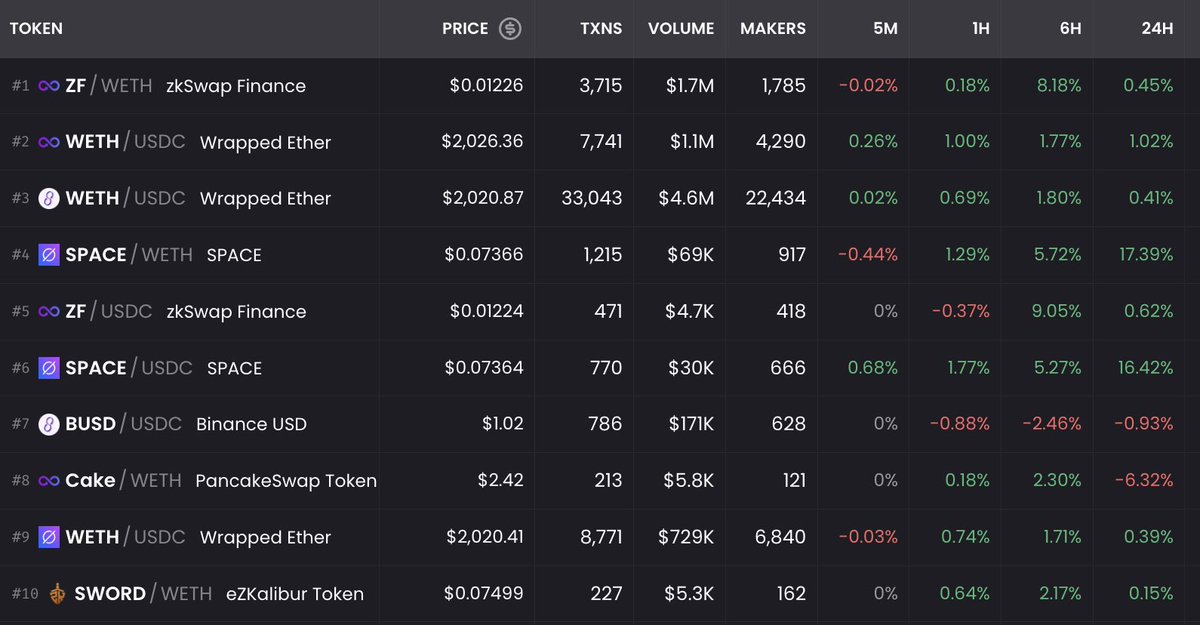Screen dimensions: 1200x625
Task: Click the 4,290 makers value
Action: (782, 142)
